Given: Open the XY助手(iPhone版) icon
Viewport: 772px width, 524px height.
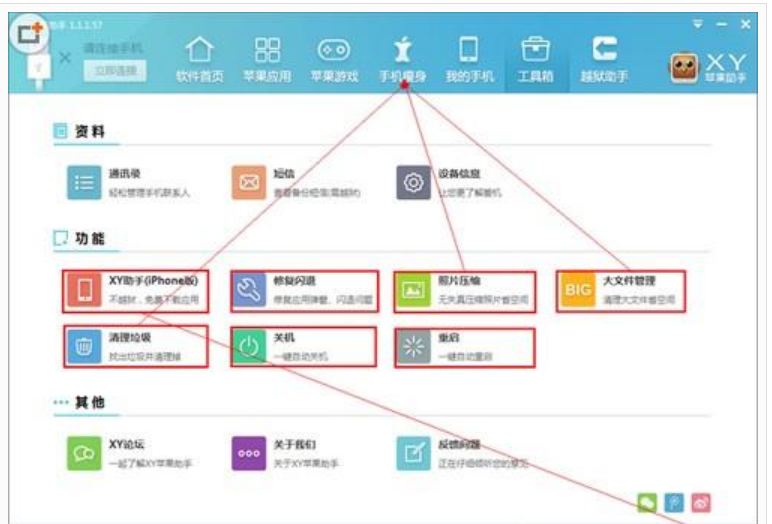Looking at the screenshot, I should click(85, 291).
